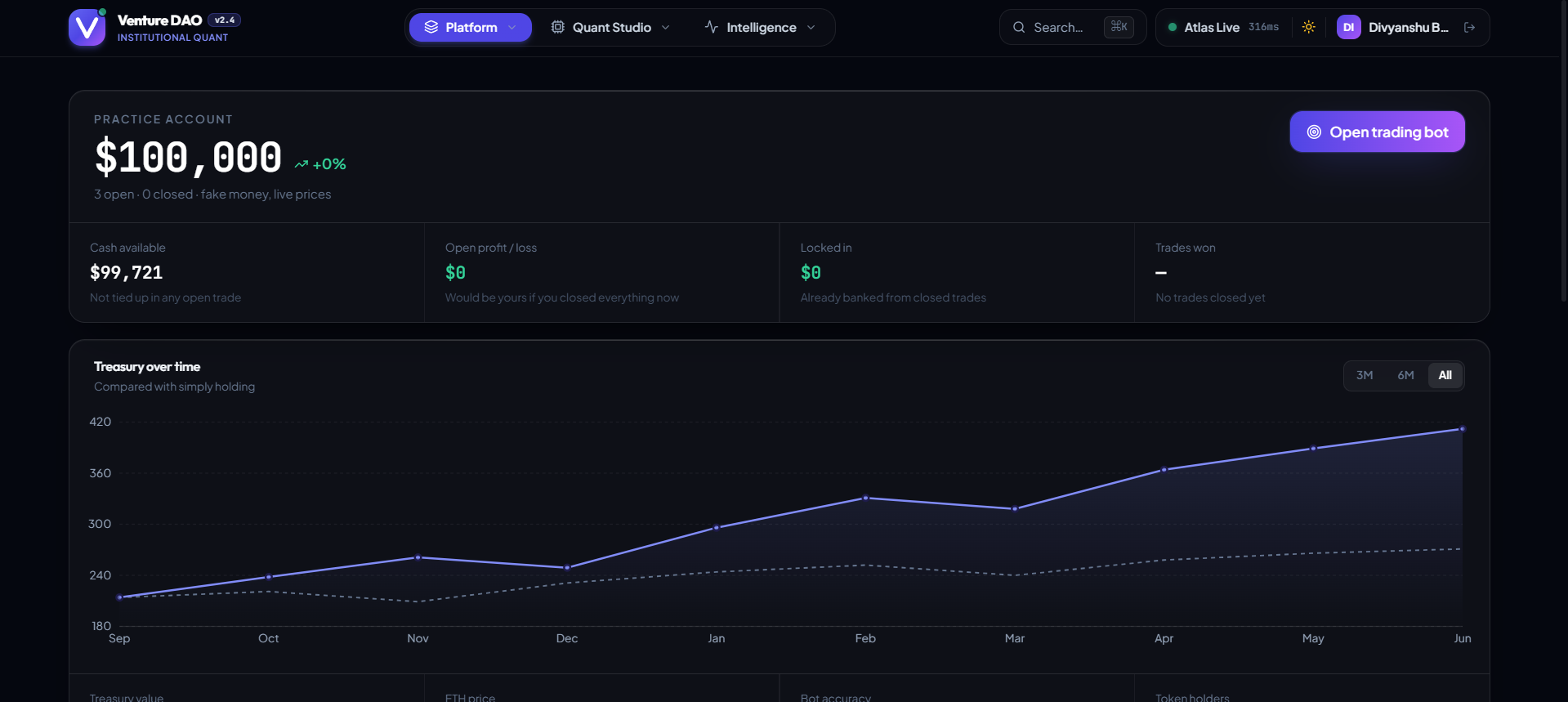Click the Search input field

coord(1073,27)
